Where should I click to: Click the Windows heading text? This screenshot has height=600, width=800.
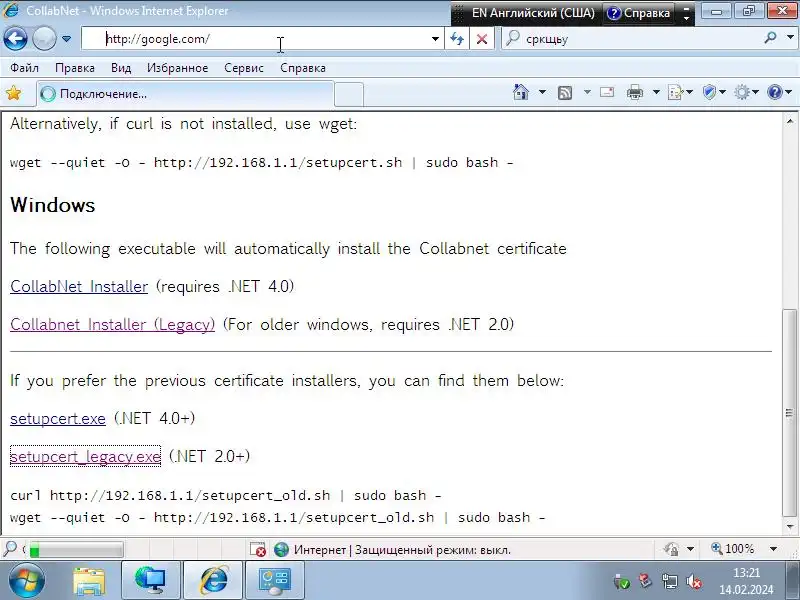point(53,205)
